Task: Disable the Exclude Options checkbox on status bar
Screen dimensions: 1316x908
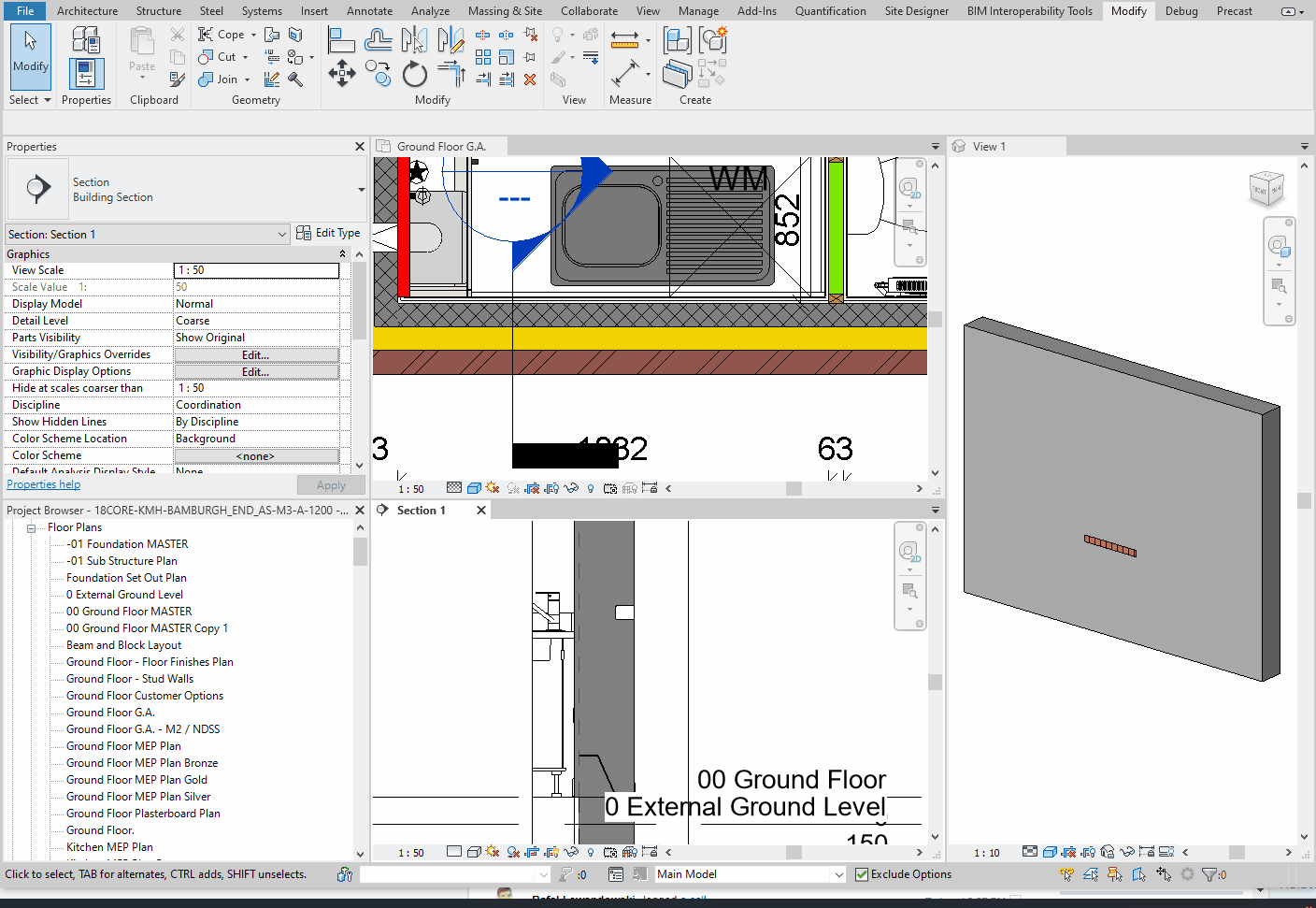Action: point(862,873)
